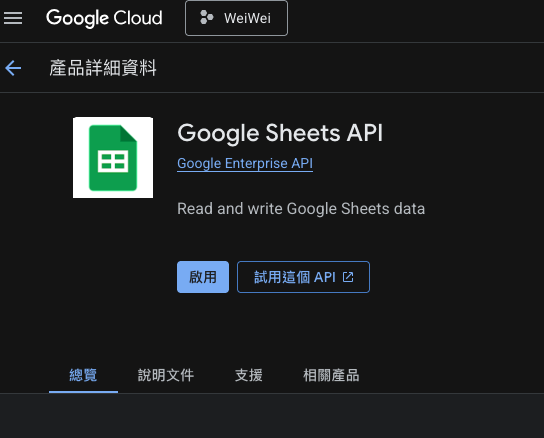544x438 pixels.
Task: Click the Read and write Google Sheets data description
Action: point(301,209)
